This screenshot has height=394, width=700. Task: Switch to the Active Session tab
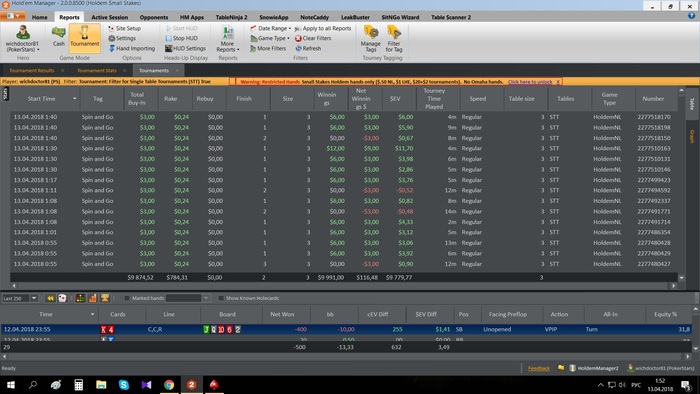click(109, 17)
